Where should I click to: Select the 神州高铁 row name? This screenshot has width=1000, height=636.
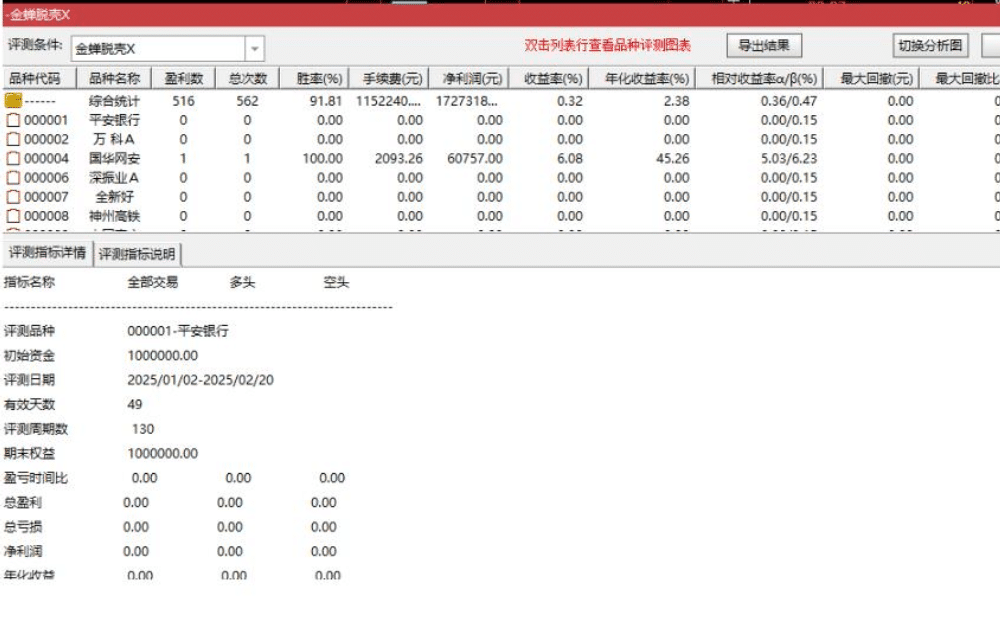pyautogui.click(x=114, y=216)
